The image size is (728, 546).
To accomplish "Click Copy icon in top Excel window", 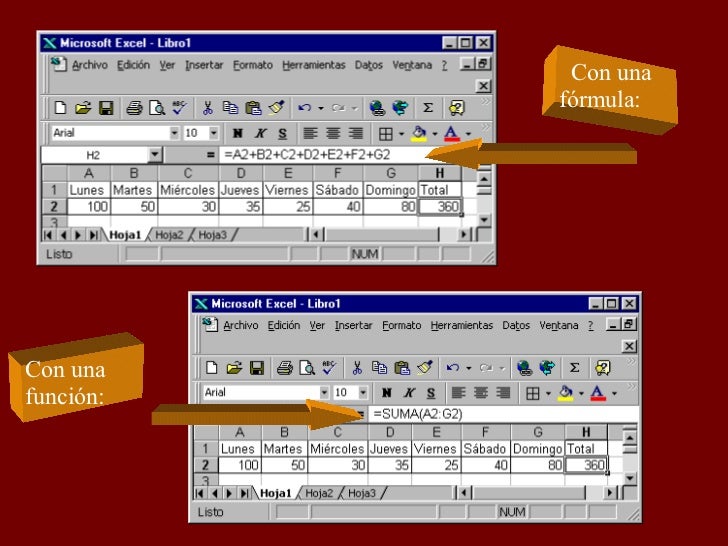I will pyautogui.click(x=230, y=108).
